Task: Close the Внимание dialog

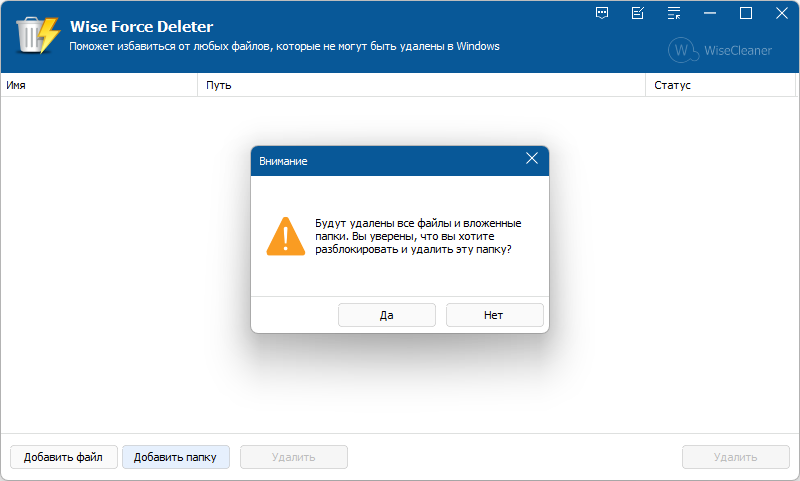Action: [532, 159]
